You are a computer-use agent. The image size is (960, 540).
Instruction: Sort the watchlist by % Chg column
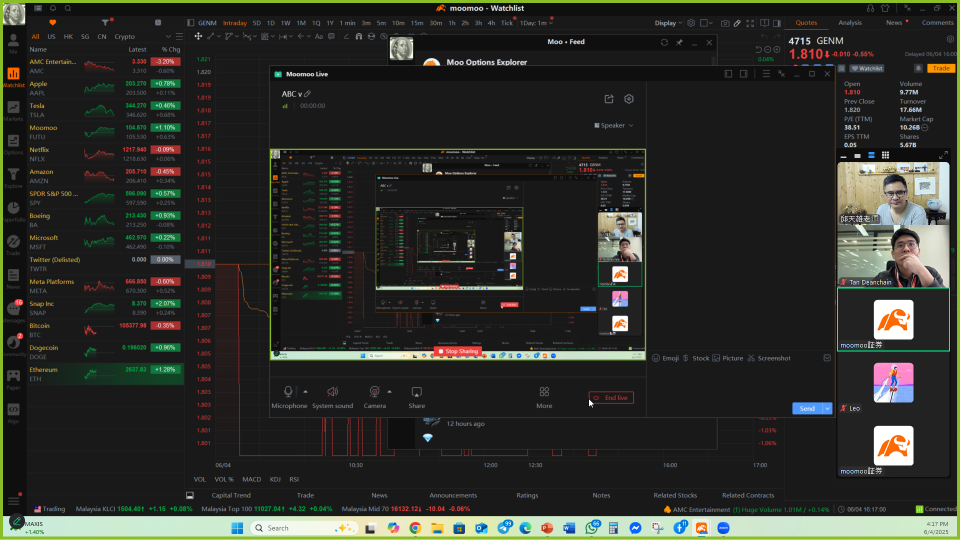[x=171, y=50]
